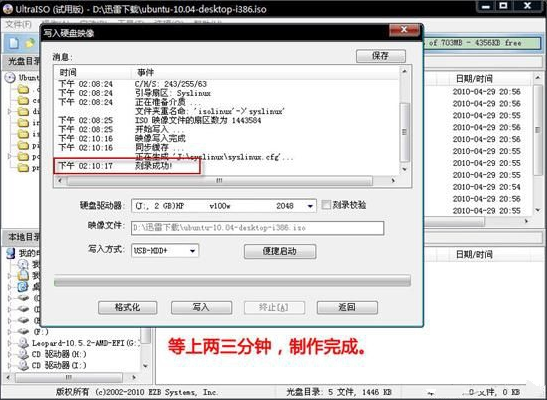Expand the CD drive (H:) node
This screenshot has width=547, height=400.
point(10,354)
